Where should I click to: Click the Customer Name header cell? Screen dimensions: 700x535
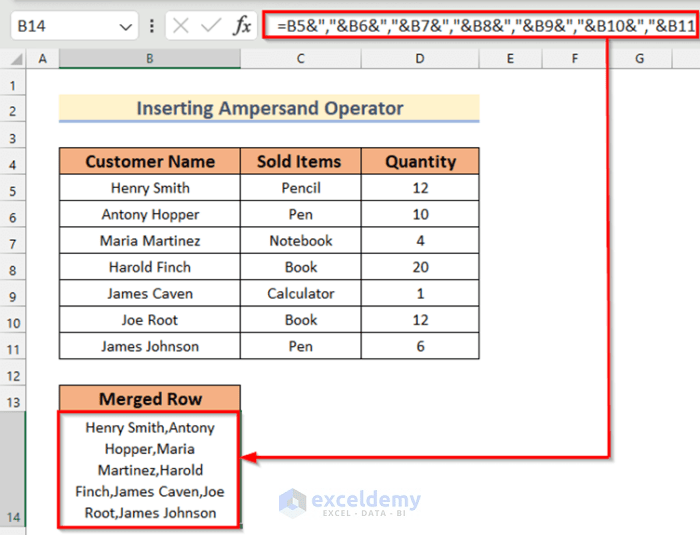(x=150, y=161)
